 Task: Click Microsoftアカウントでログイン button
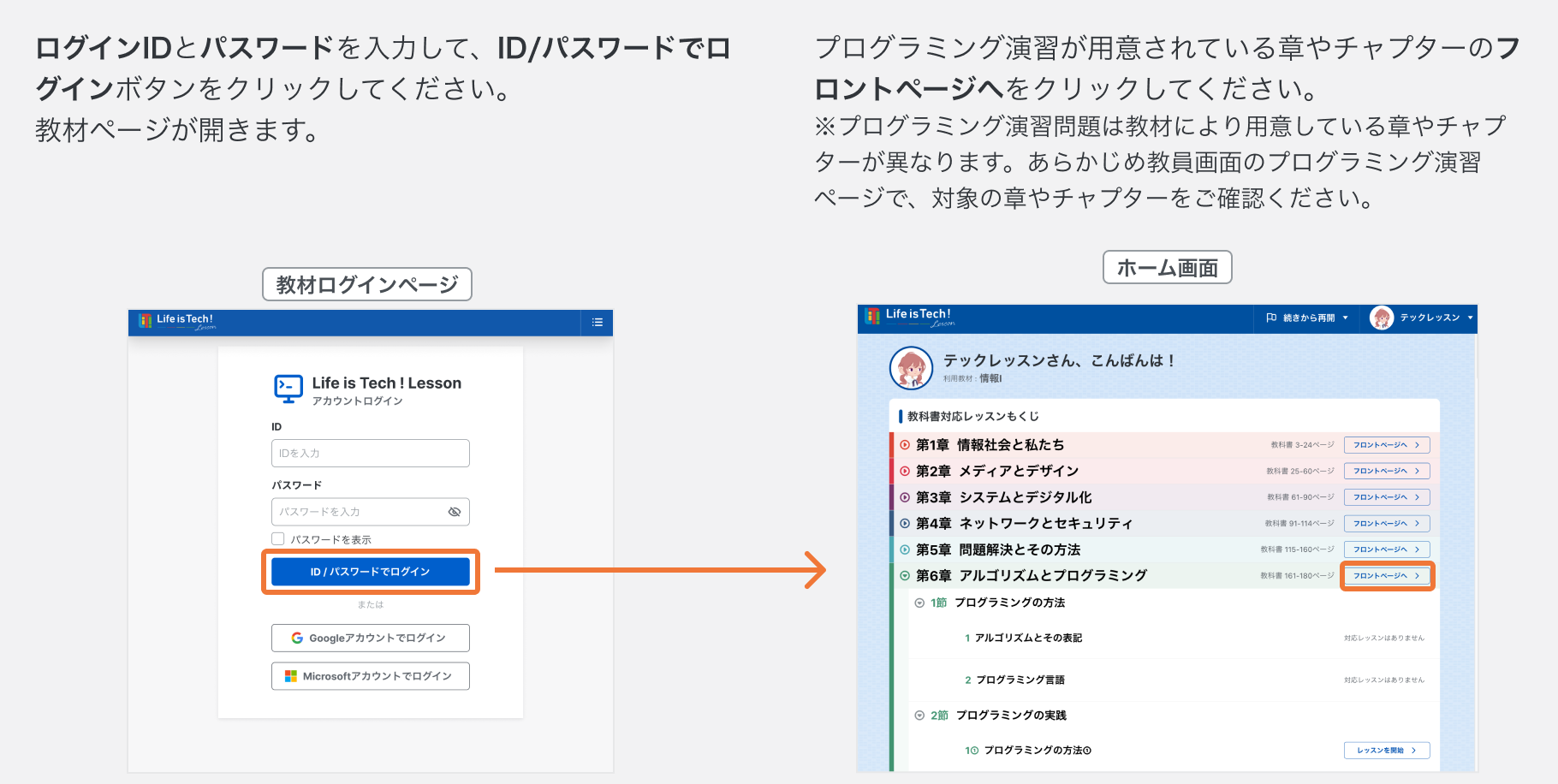tap(370, 676)
